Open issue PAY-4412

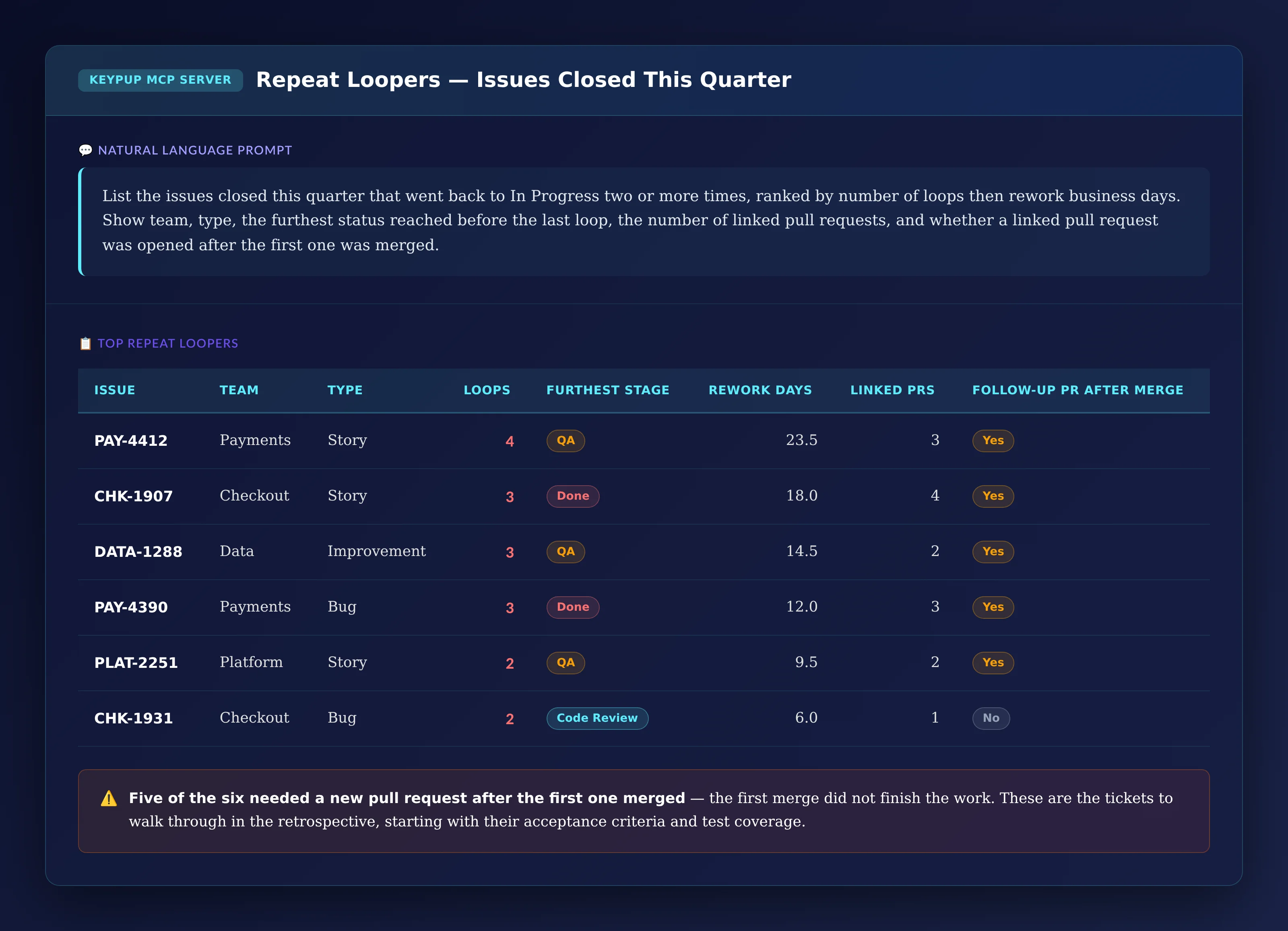(x=131, y=441)
